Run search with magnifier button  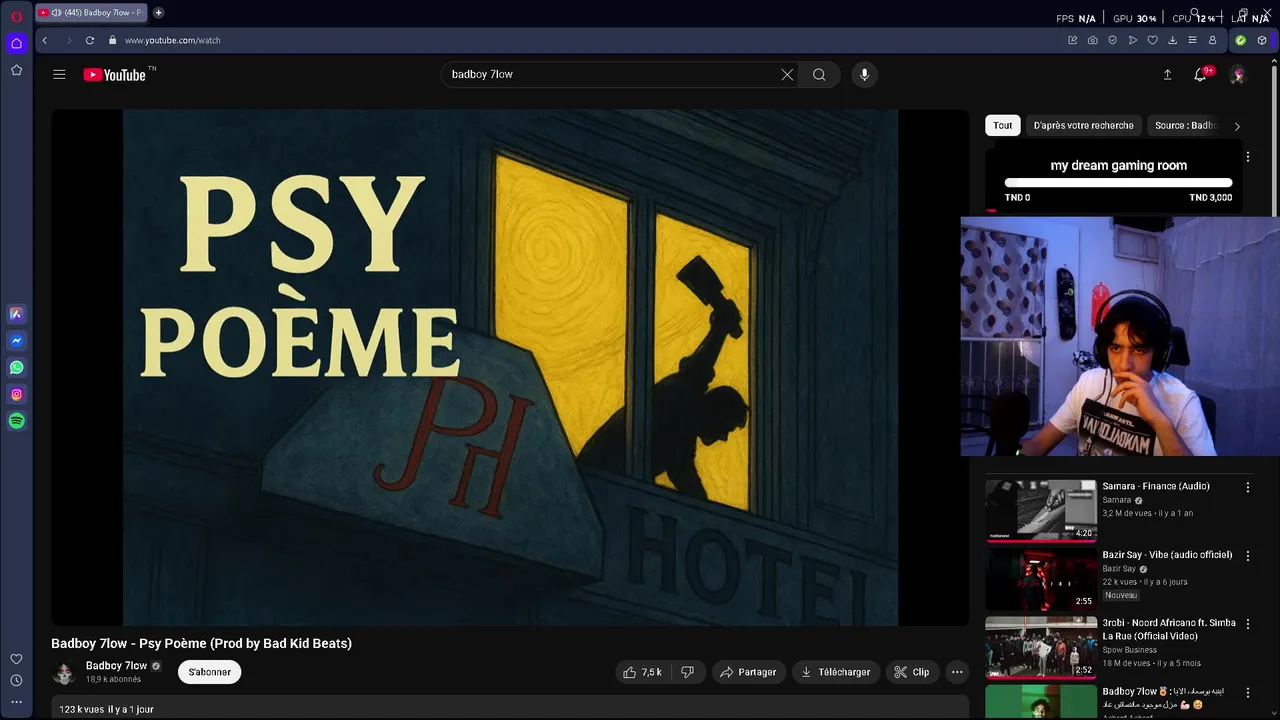[819, 74]
